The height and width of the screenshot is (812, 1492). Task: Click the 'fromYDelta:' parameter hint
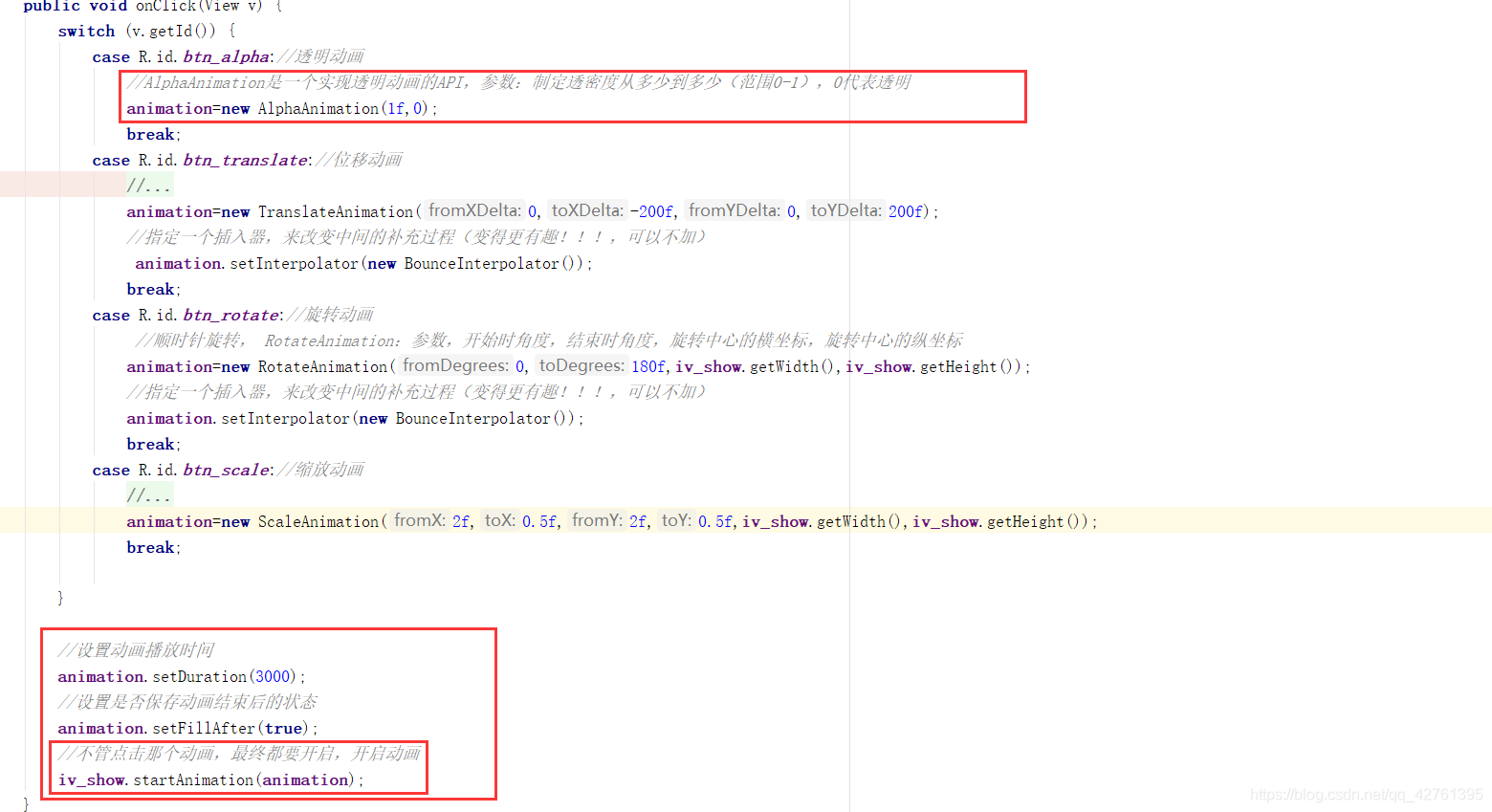point(734,210)
